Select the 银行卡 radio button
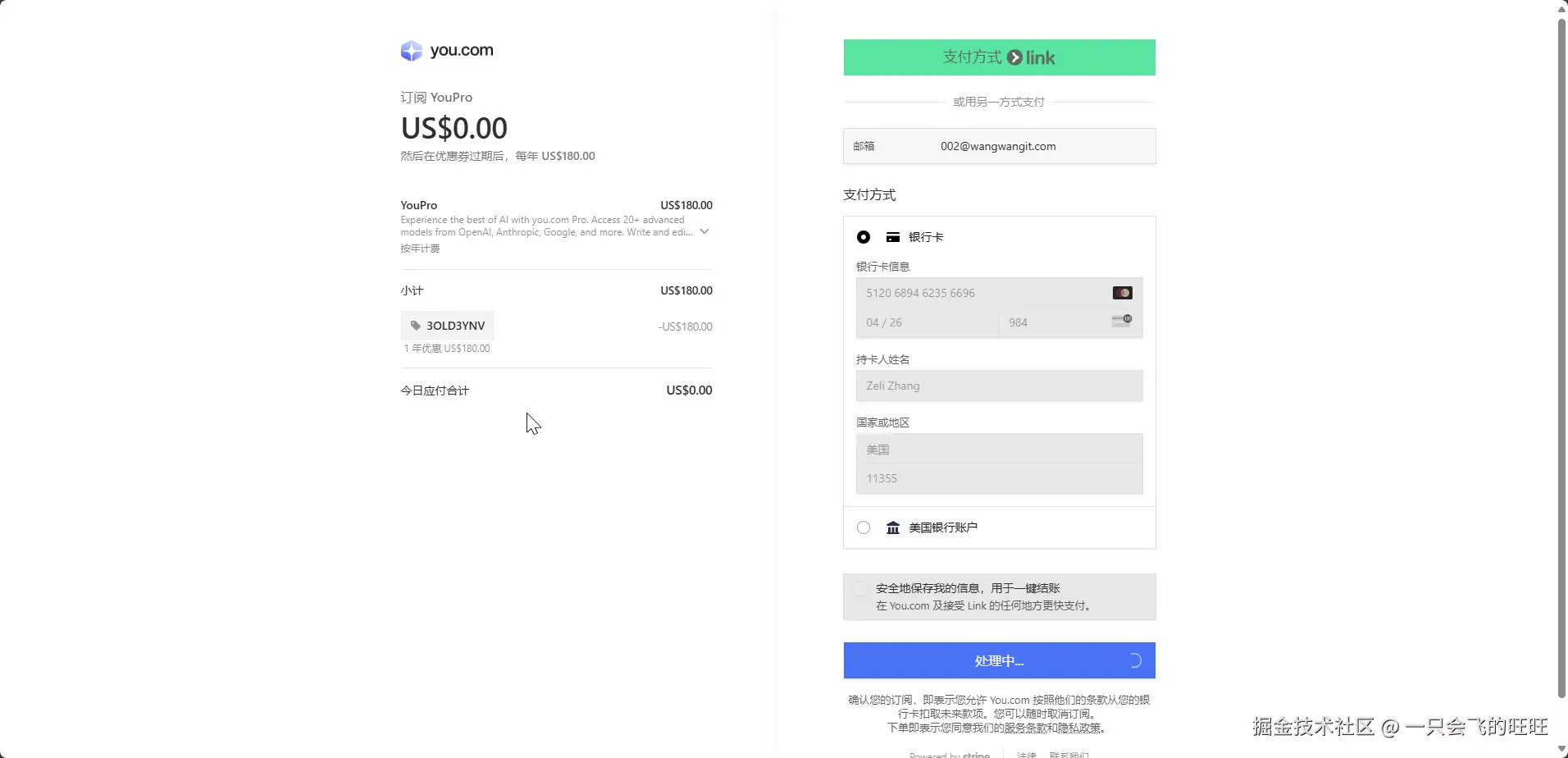The image size is (1568, 758). tap(864, 237)
